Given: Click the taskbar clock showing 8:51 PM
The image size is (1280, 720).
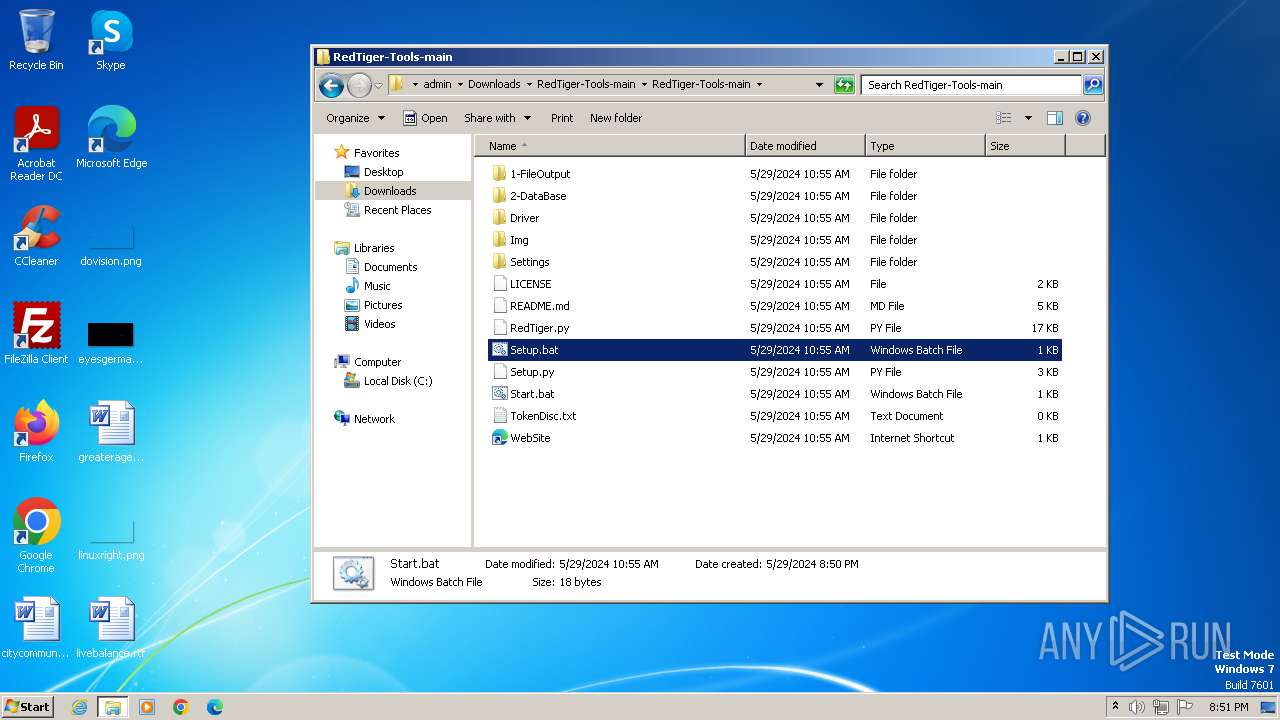Looking at the screenshot, I should tap(1229, 707).
